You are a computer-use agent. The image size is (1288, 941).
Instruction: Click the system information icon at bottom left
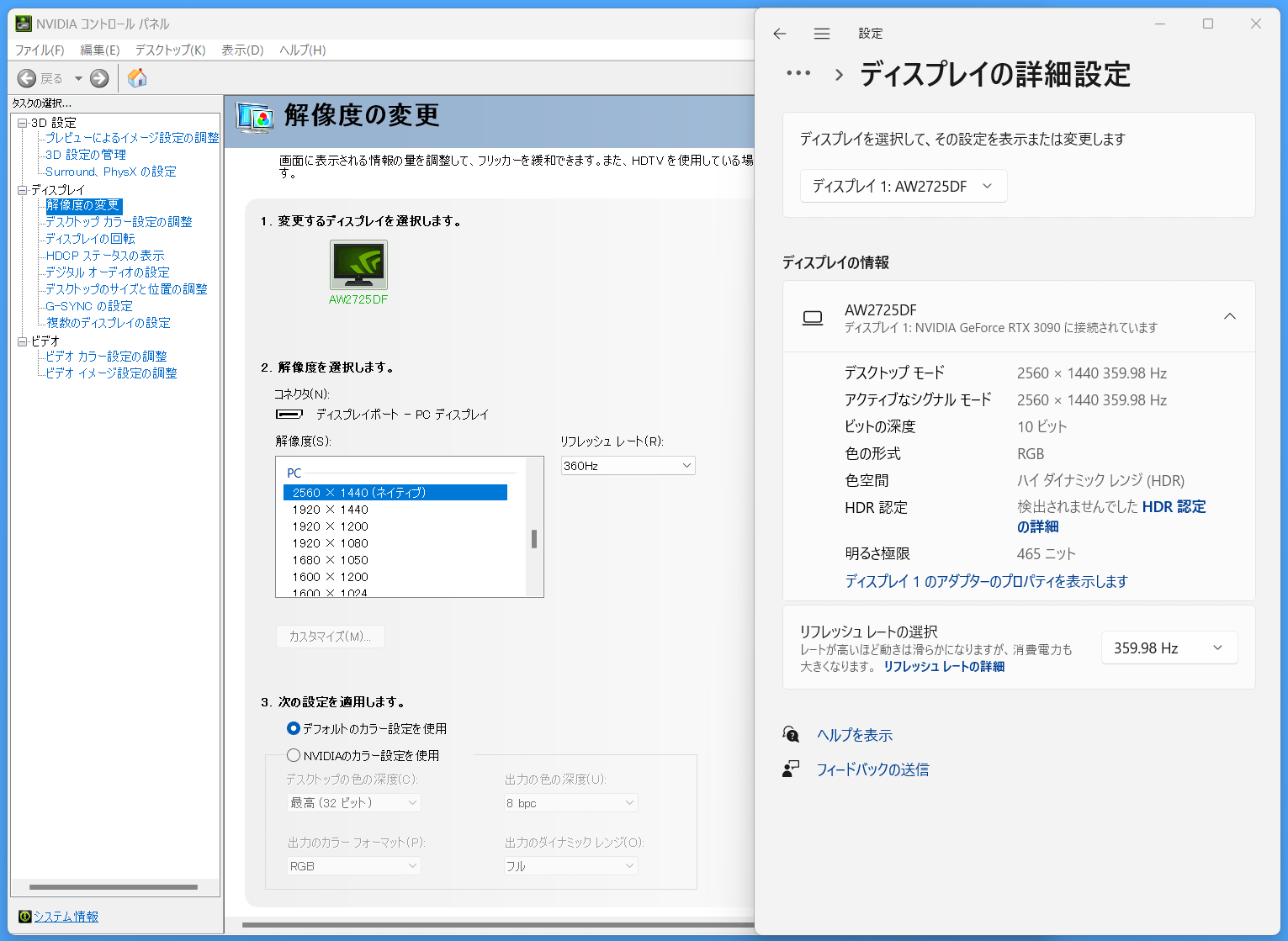(x=25, y=917)
